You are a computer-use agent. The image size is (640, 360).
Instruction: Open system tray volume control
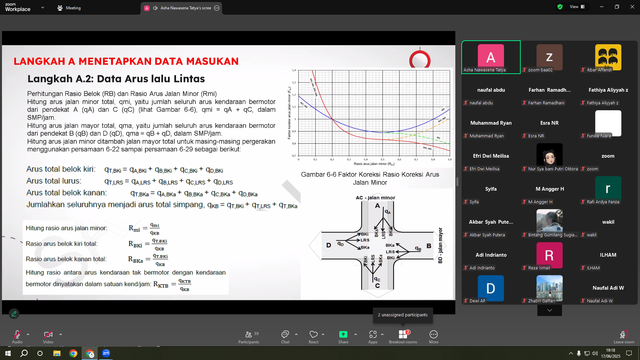[x=595, y=353]
